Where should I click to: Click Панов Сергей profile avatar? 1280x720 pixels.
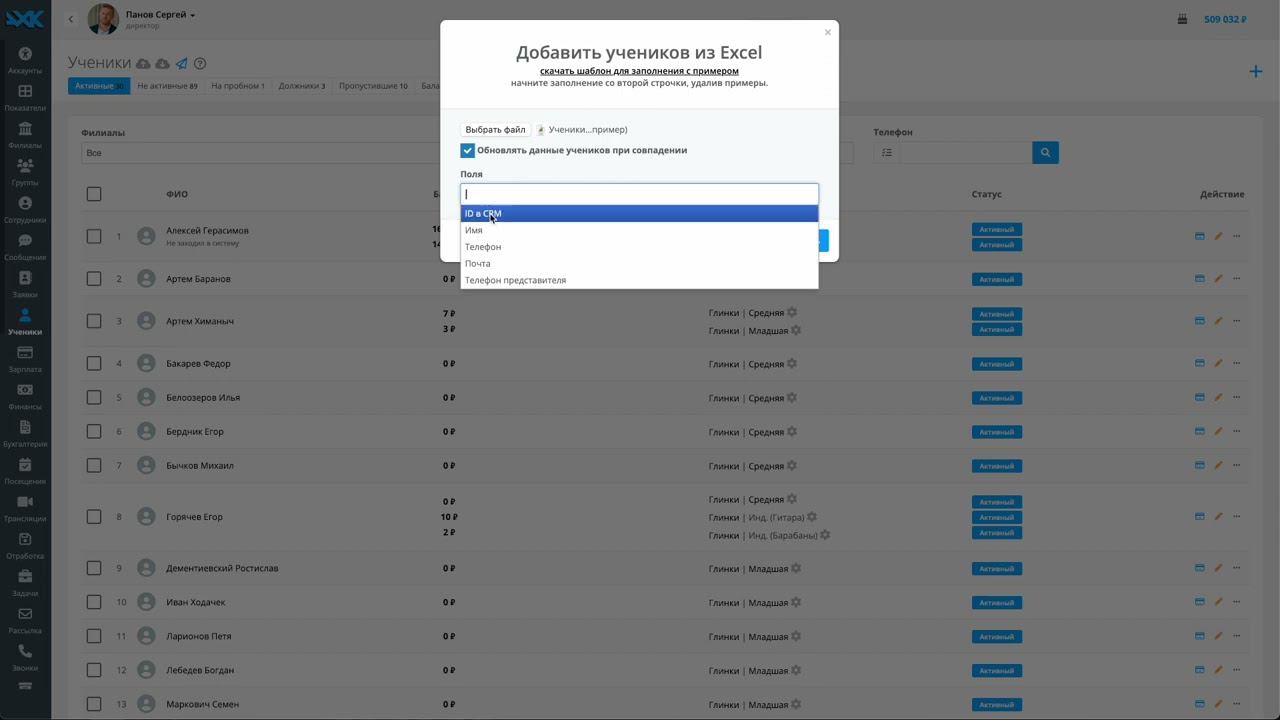103,19
